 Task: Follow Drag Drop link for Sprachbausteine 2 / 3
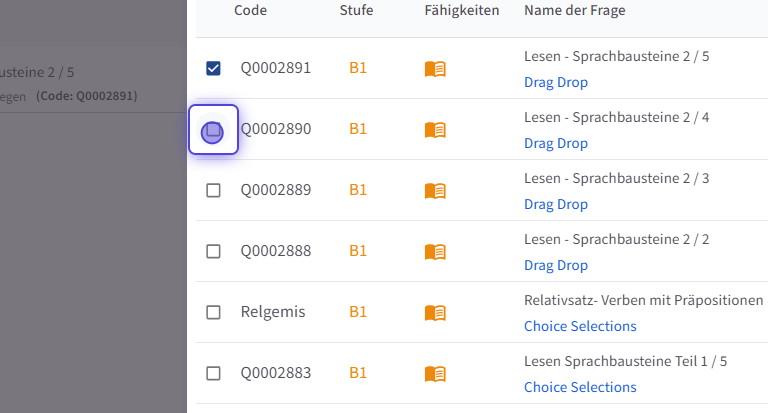pyautogui.click(x=556, y=204)
